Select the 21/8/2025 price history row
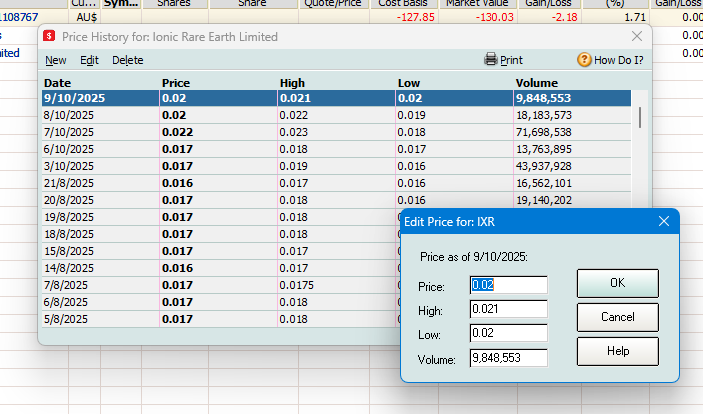Image resolution: width=703 pixels, height=414 pixels. click(x=336, y=183)
